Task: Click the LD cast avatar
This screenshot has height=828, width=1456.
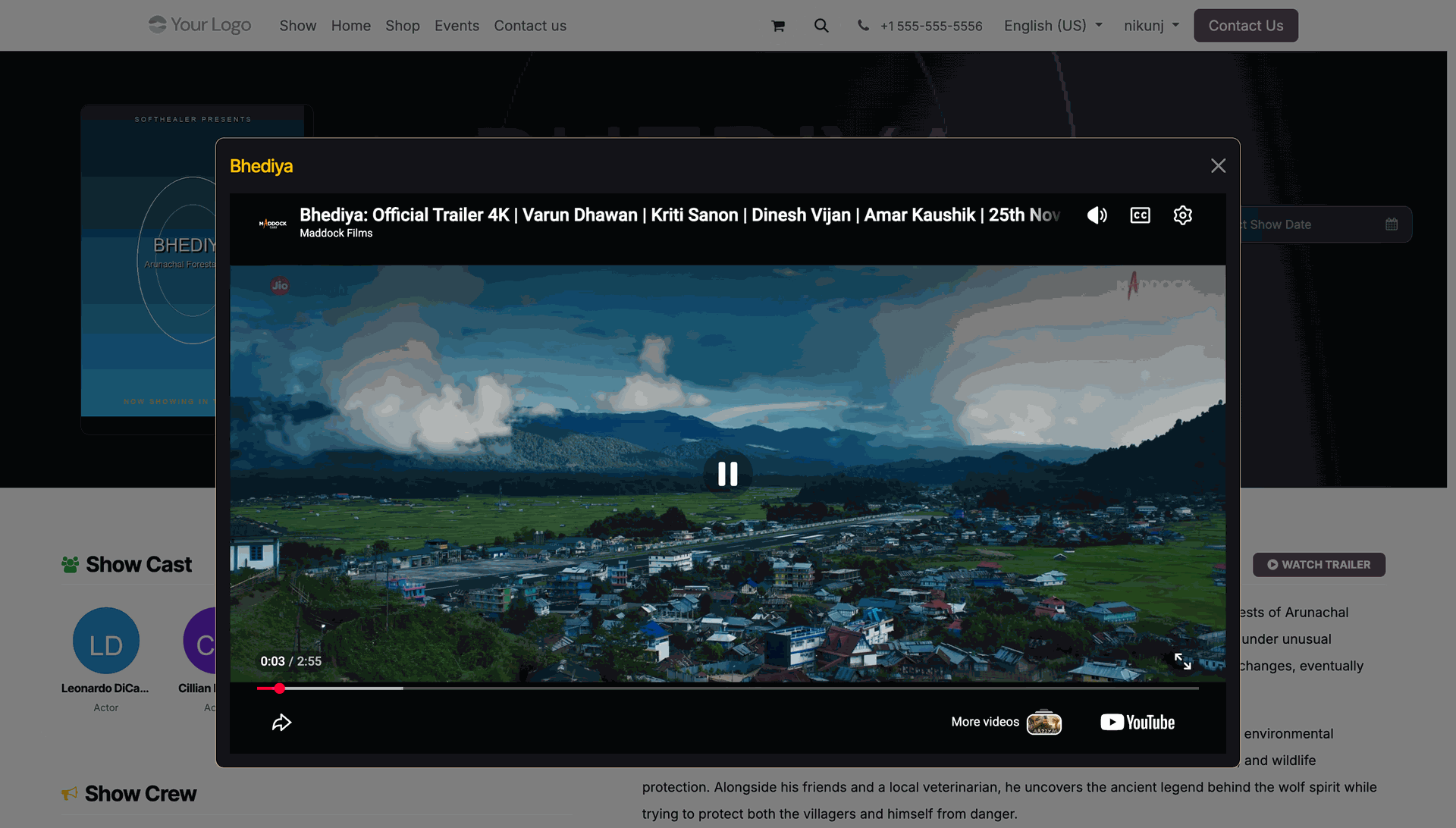Action: 106,641
